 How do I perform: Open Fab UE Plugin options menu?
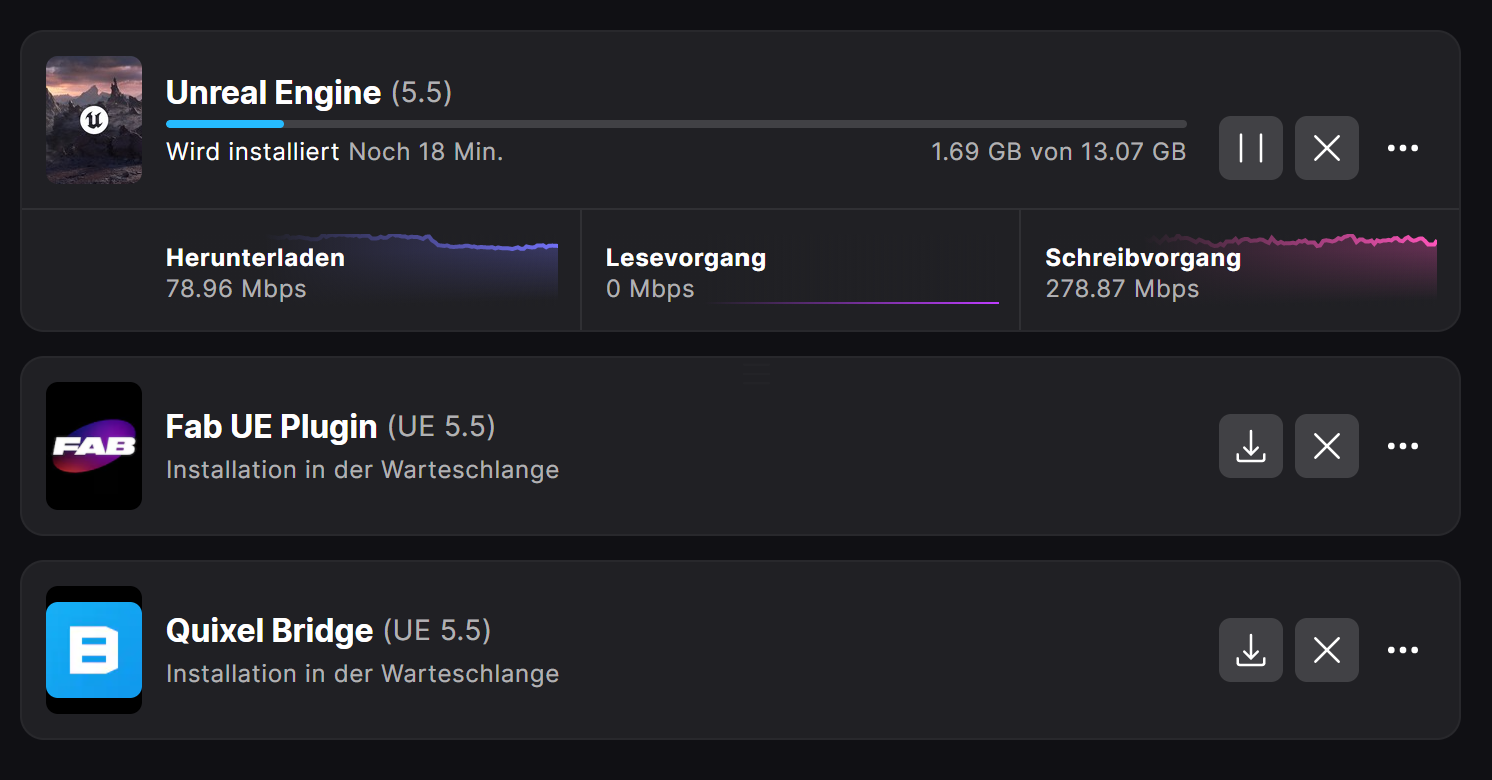click(1402, 446)
